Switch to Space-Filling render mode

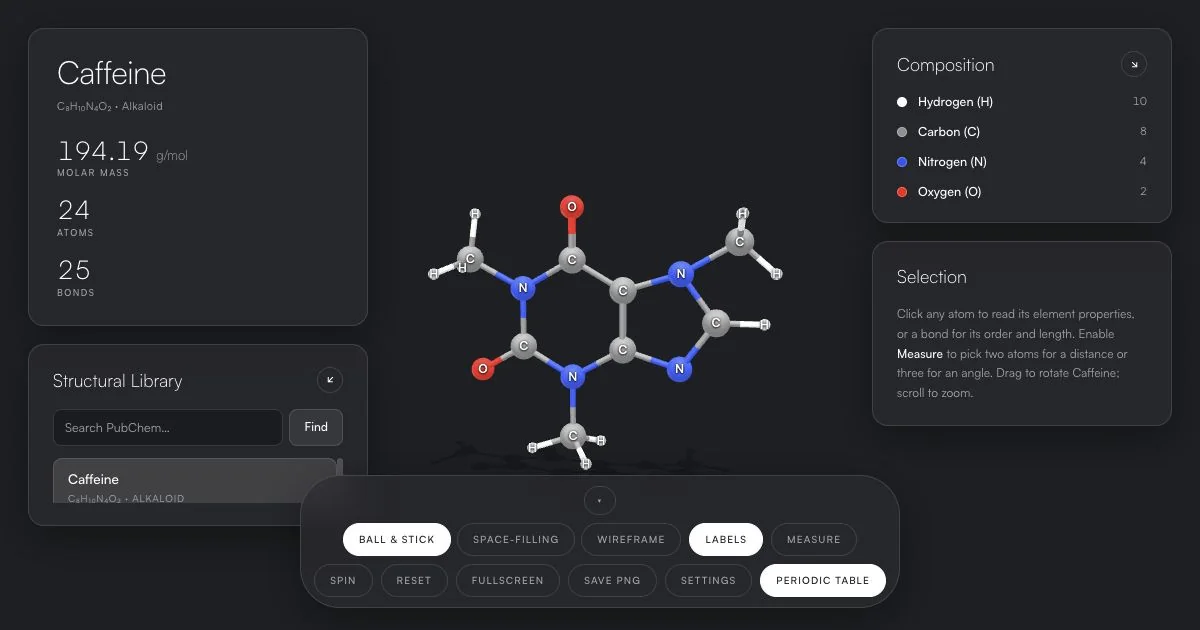point(516,539)
